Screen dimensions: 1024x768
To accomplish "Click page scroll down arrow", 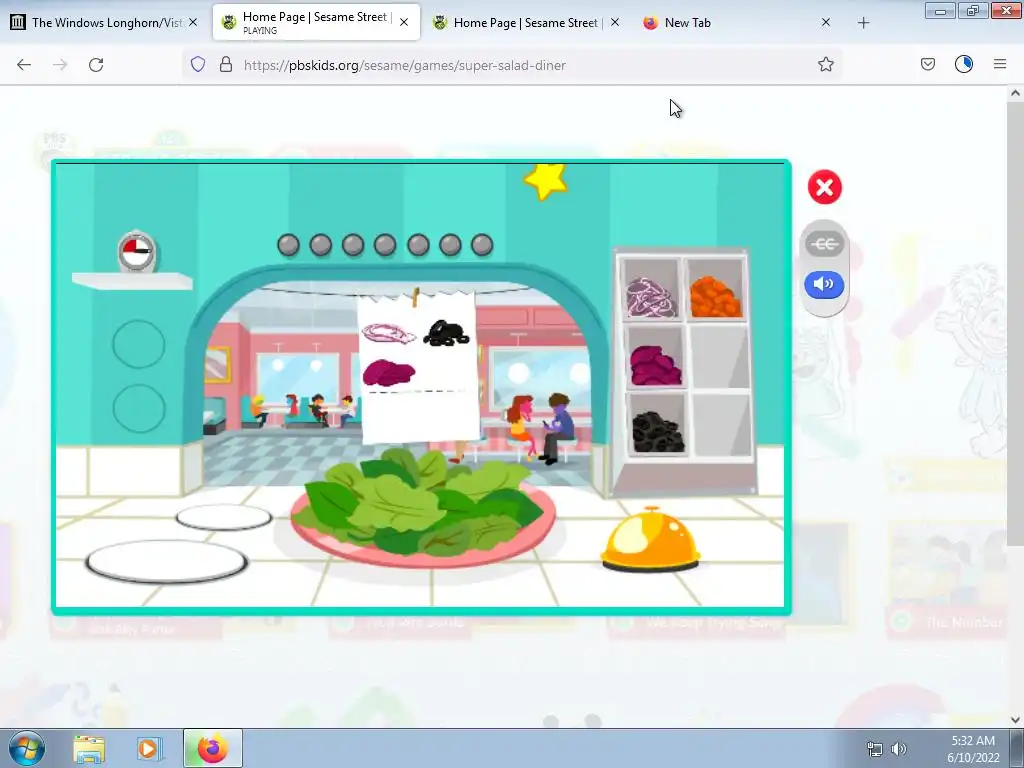I will (x=1015, y=720).
